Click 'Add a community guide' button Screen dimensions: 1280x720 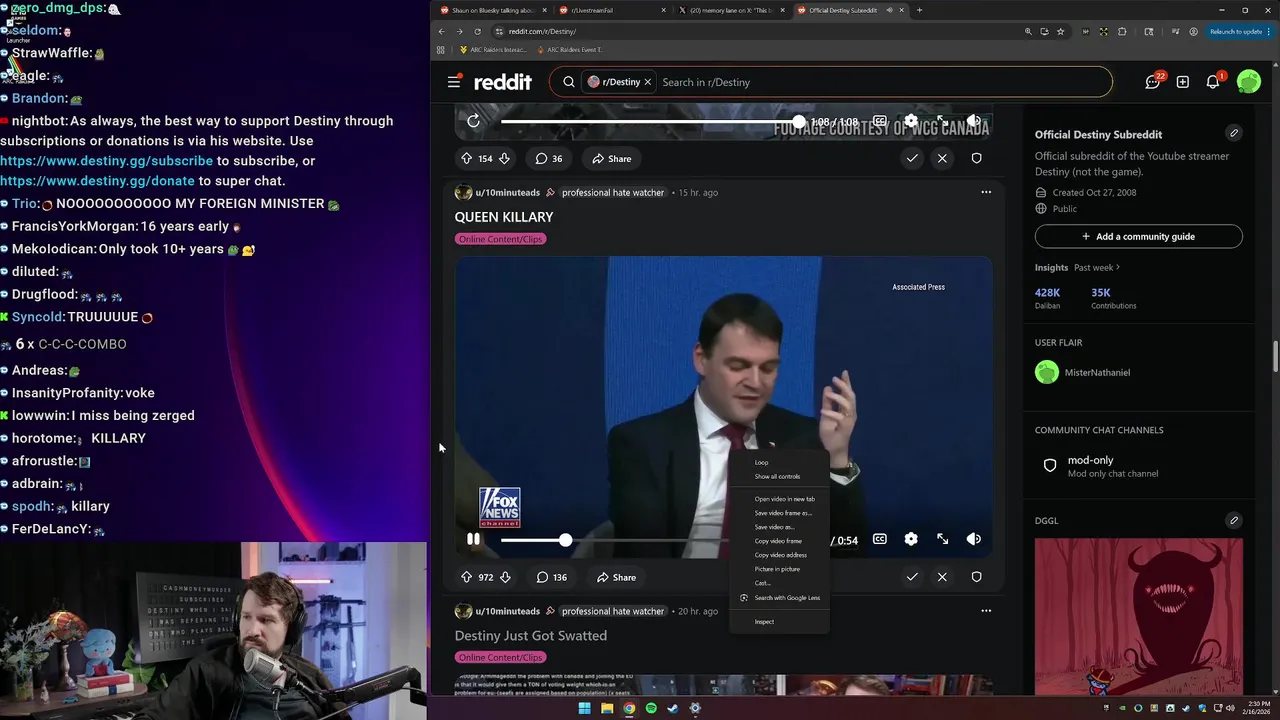click(1138, 237)
